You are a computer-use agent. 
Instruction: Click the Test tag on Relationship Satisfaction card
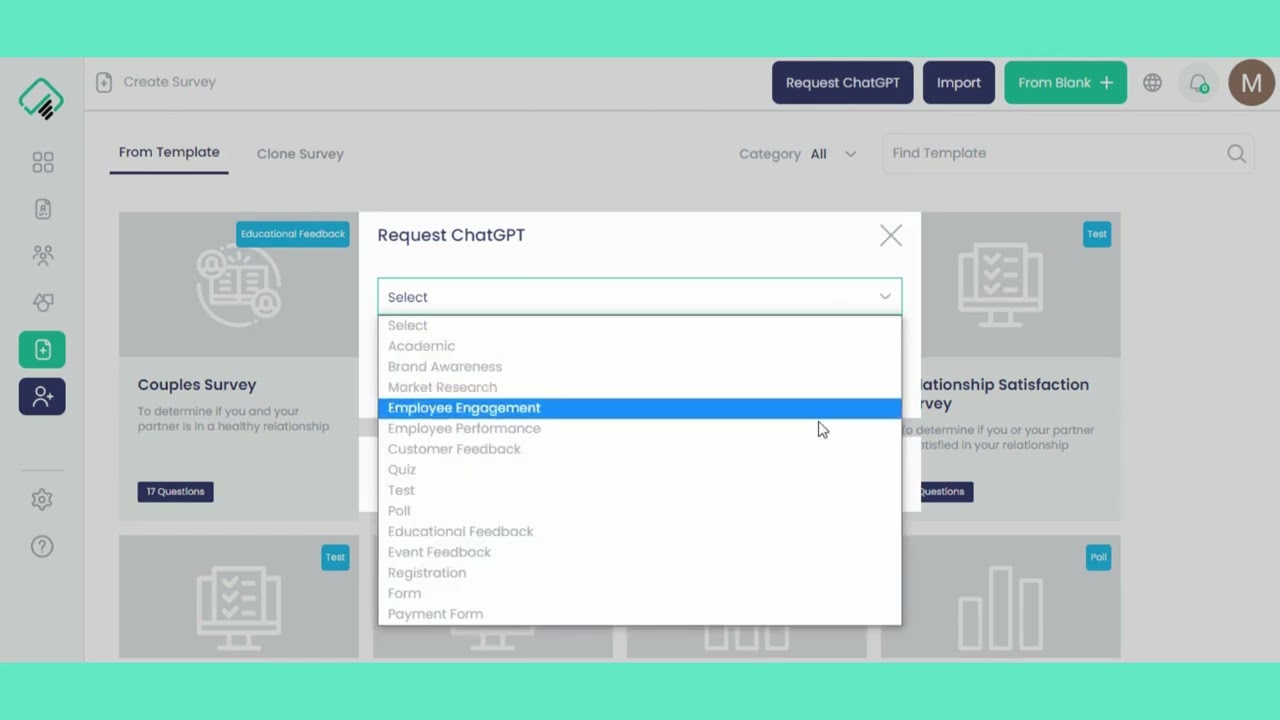(x=1097, y=234)
